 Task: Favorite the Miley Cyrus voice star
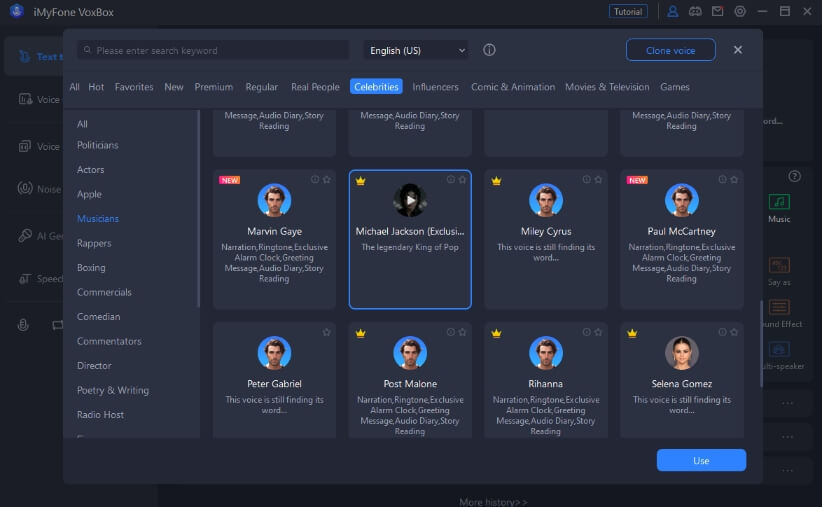[598, 180]
